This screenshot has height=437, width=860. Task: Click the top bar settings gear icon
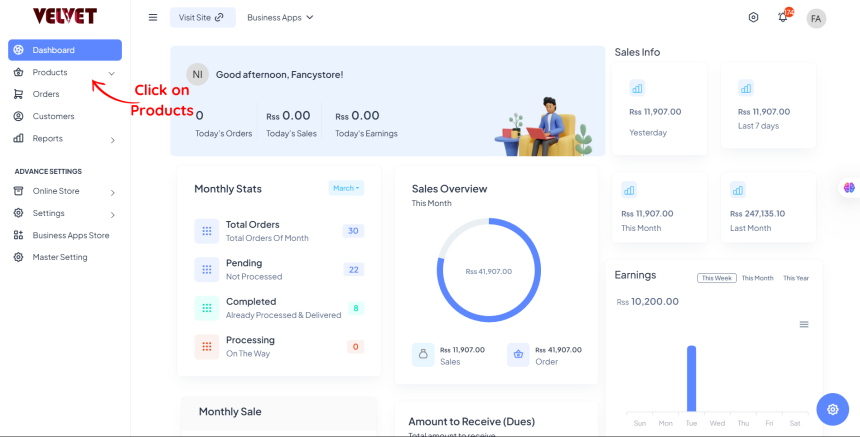coord(753,17)
